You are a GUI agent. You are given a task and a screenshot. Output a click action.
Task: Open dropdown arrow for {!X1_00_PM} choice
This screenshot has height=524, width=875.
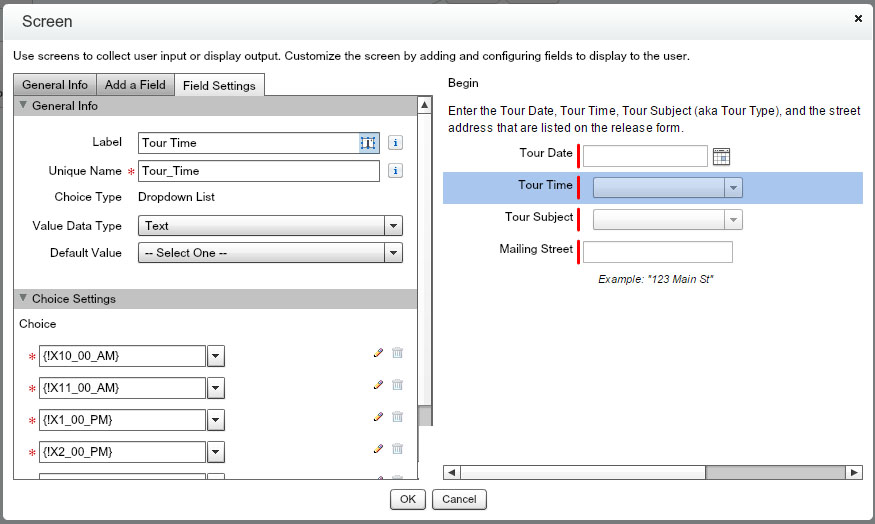coord(215,420)
